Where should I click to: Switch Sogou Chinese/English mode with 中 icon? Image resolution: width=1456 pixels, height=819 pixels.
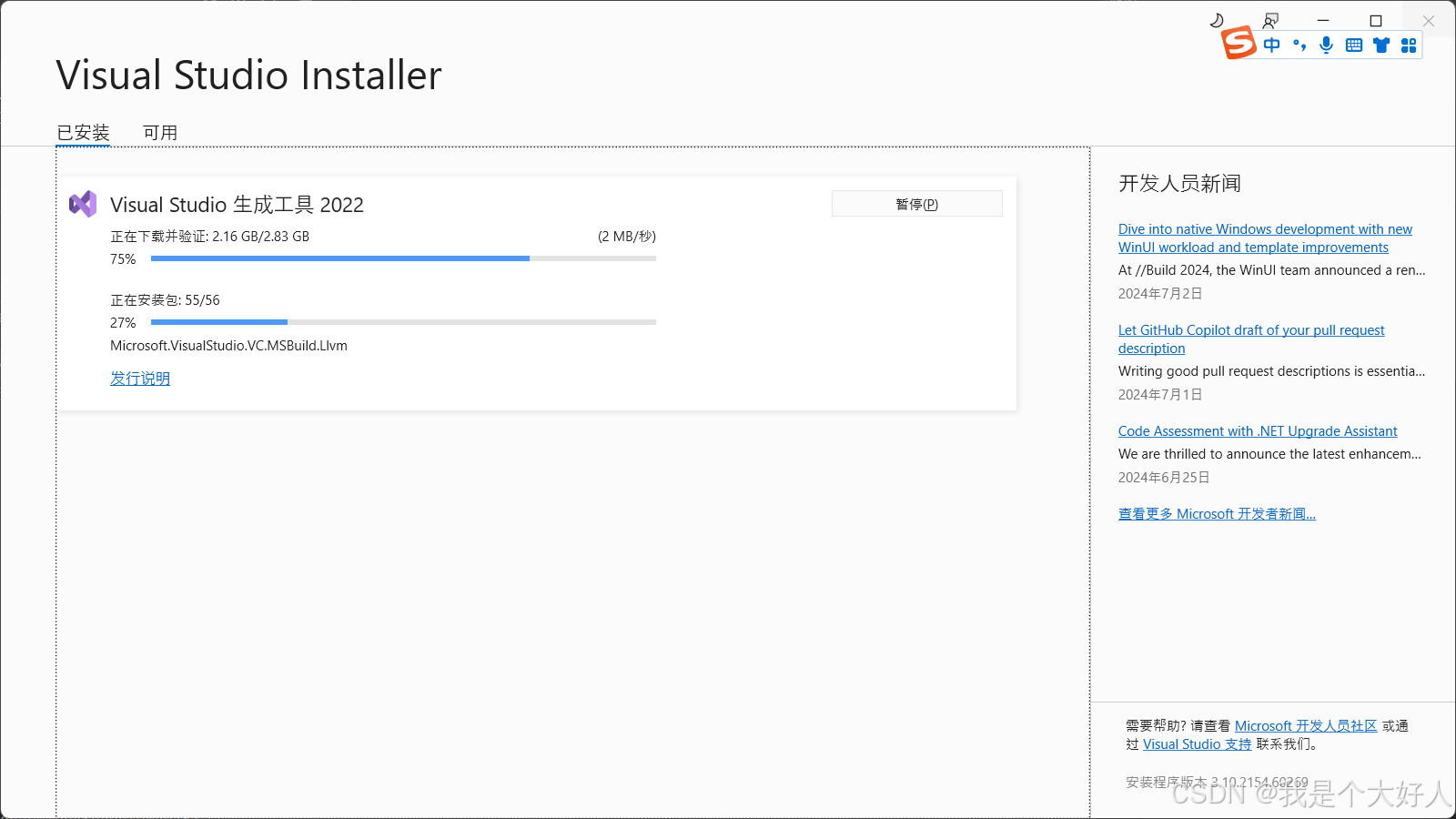coord(1272,45)
